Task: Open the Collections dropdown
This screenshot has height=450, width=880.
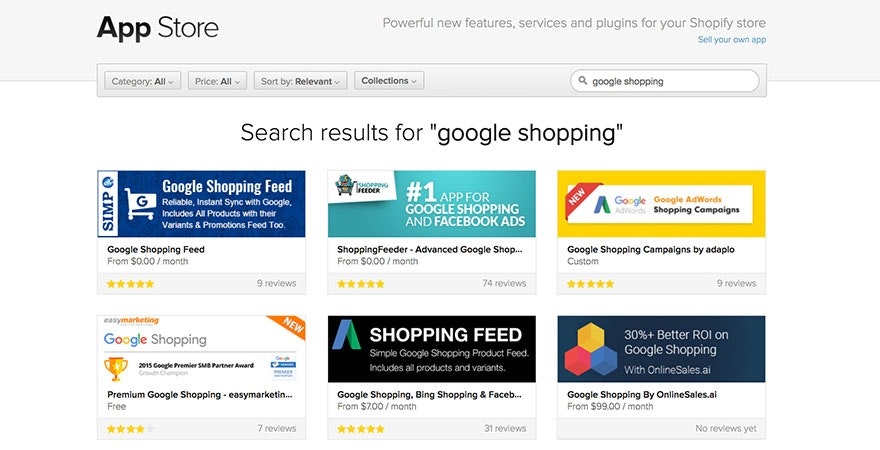Action: coord(389,81)
